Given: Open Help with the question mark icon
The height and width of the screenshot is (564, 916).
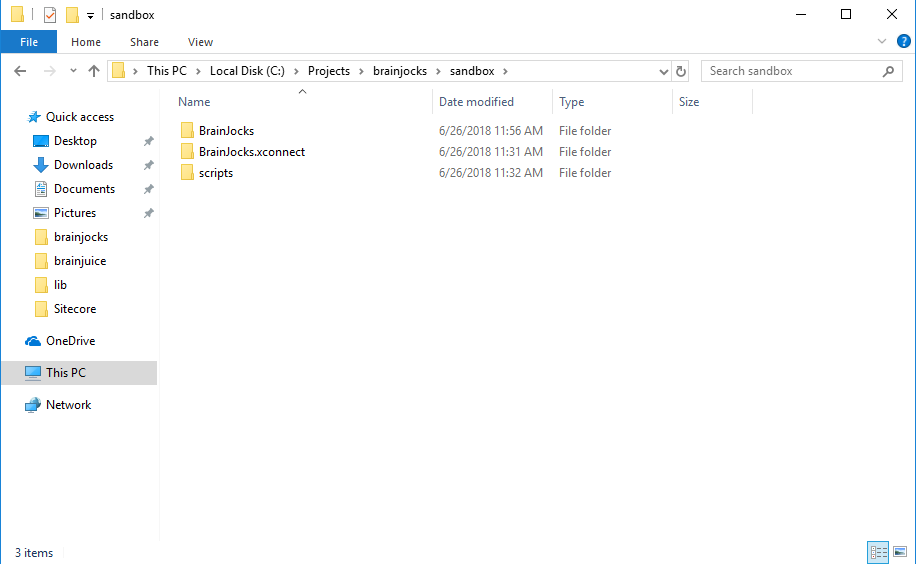Looking at the screenshot, I should pyautogui.click(x=904, y=41).
